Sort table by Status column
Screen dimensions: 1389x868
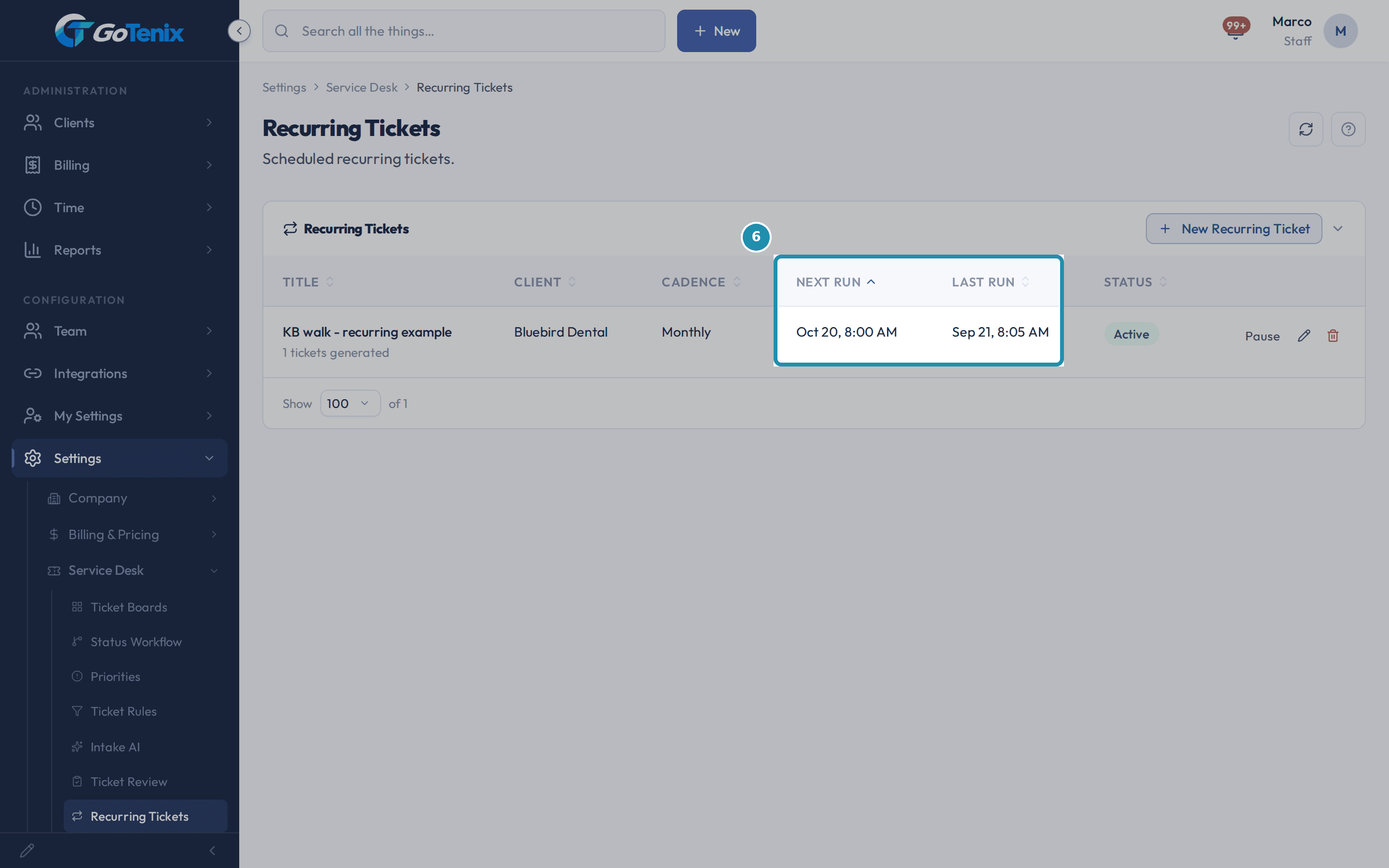[x=1135, y=282]
